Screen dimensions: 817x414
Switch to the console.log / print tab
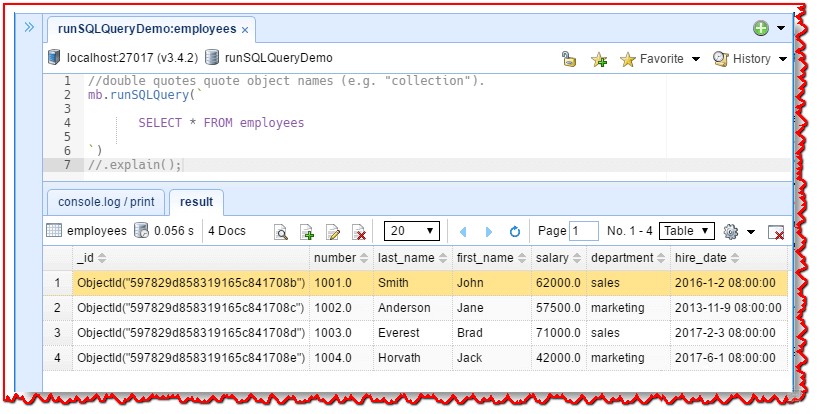(x=106, y=201)
